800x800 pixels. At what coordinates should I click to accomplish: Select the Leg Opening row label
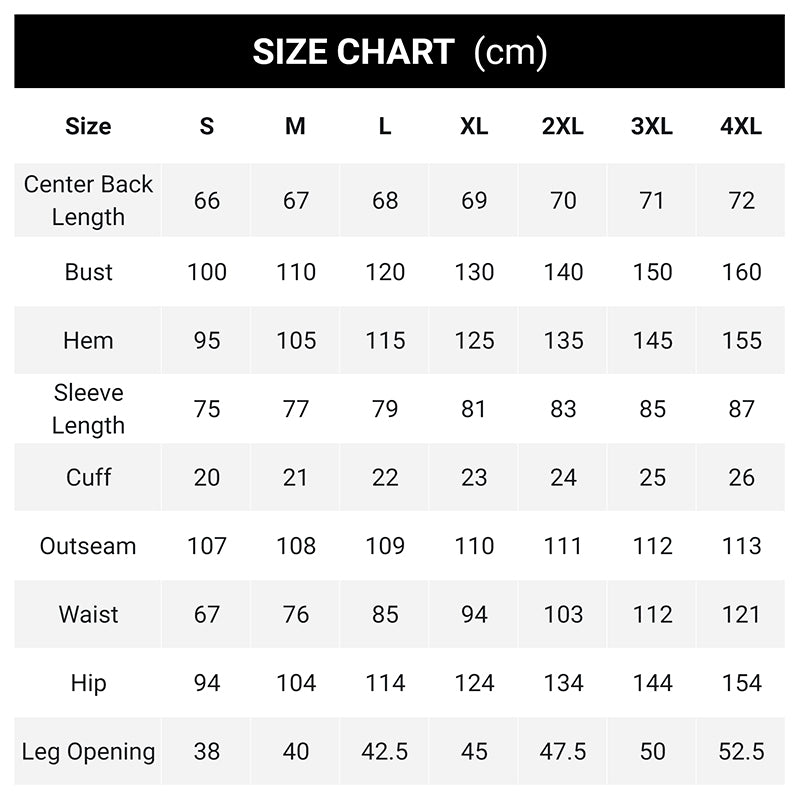coord(88,751)
